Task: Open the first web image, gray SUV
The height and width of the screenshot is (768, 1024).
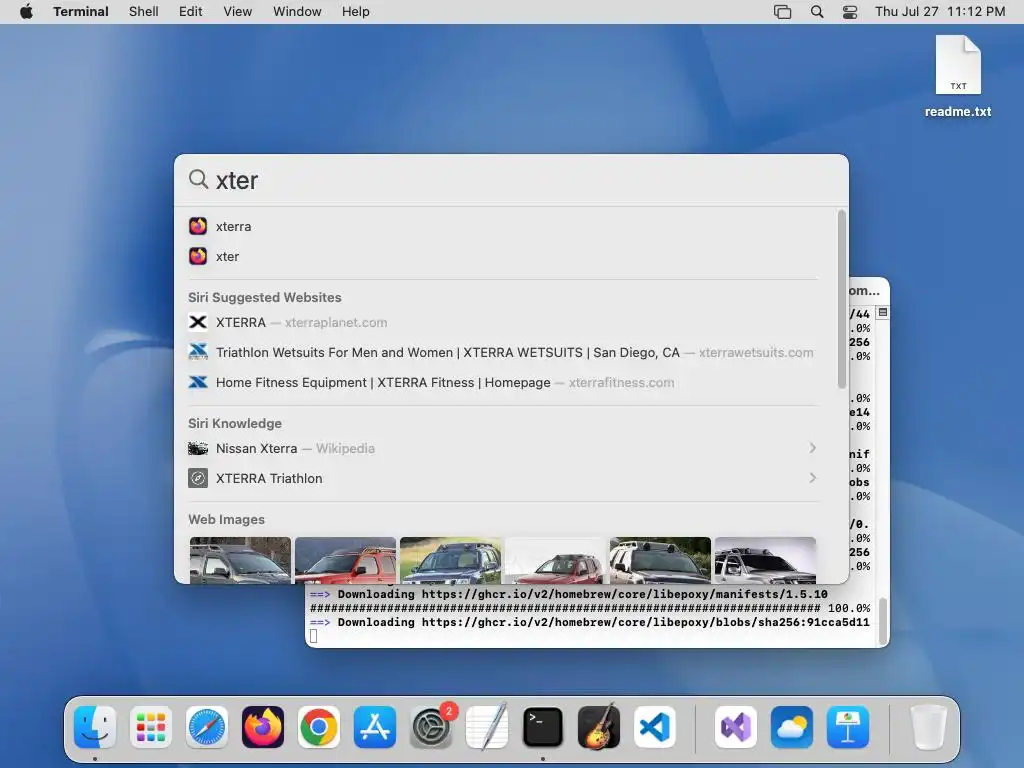Action: click(x=240, y=560)
